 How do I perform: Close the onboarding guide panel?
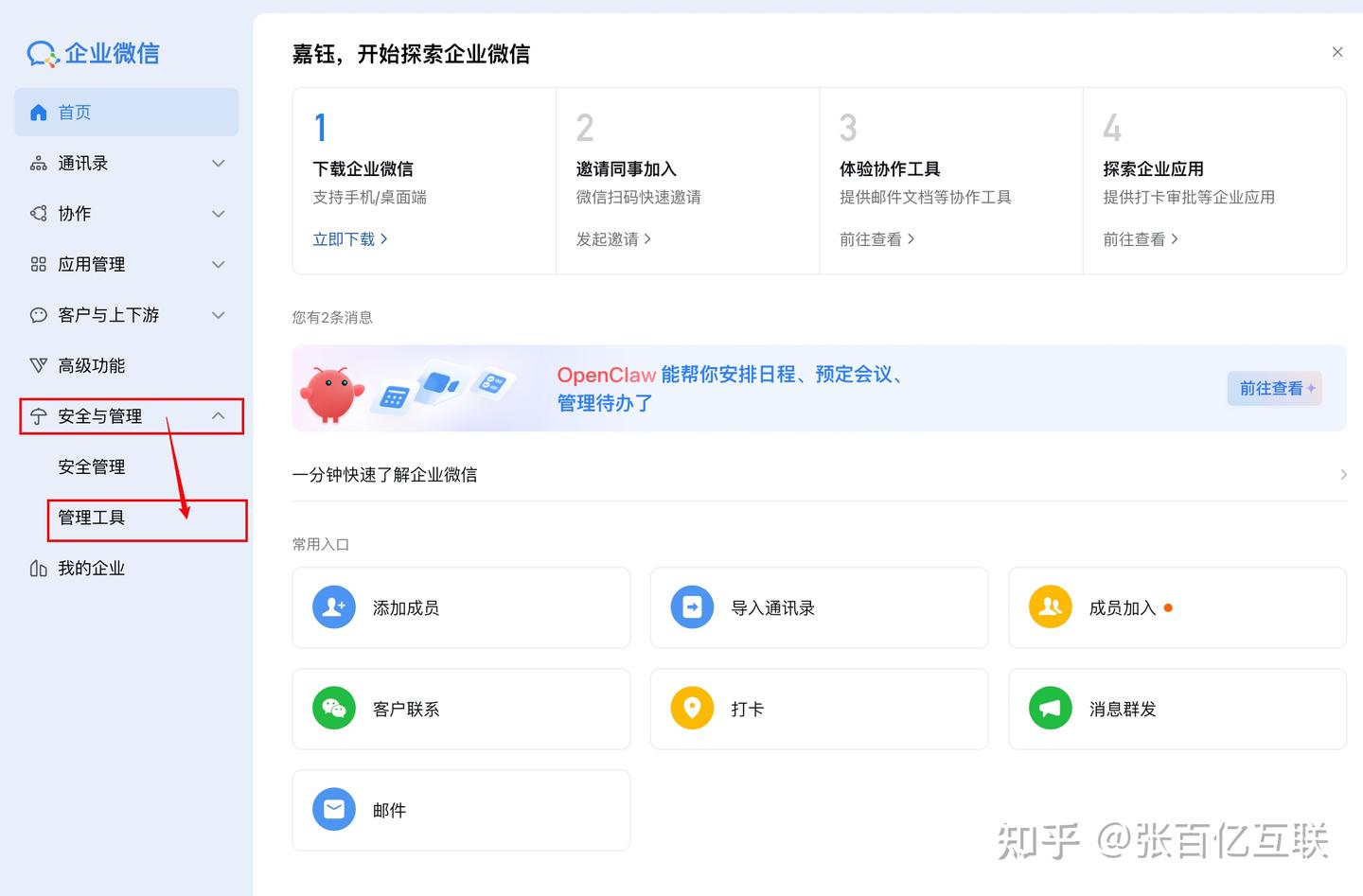pyautogui.click(x=1337, y=52)
